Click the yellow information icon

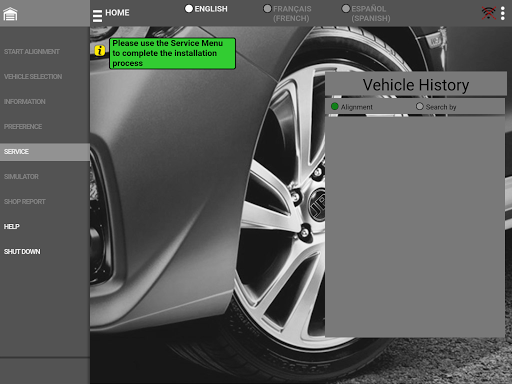point(100,50)
